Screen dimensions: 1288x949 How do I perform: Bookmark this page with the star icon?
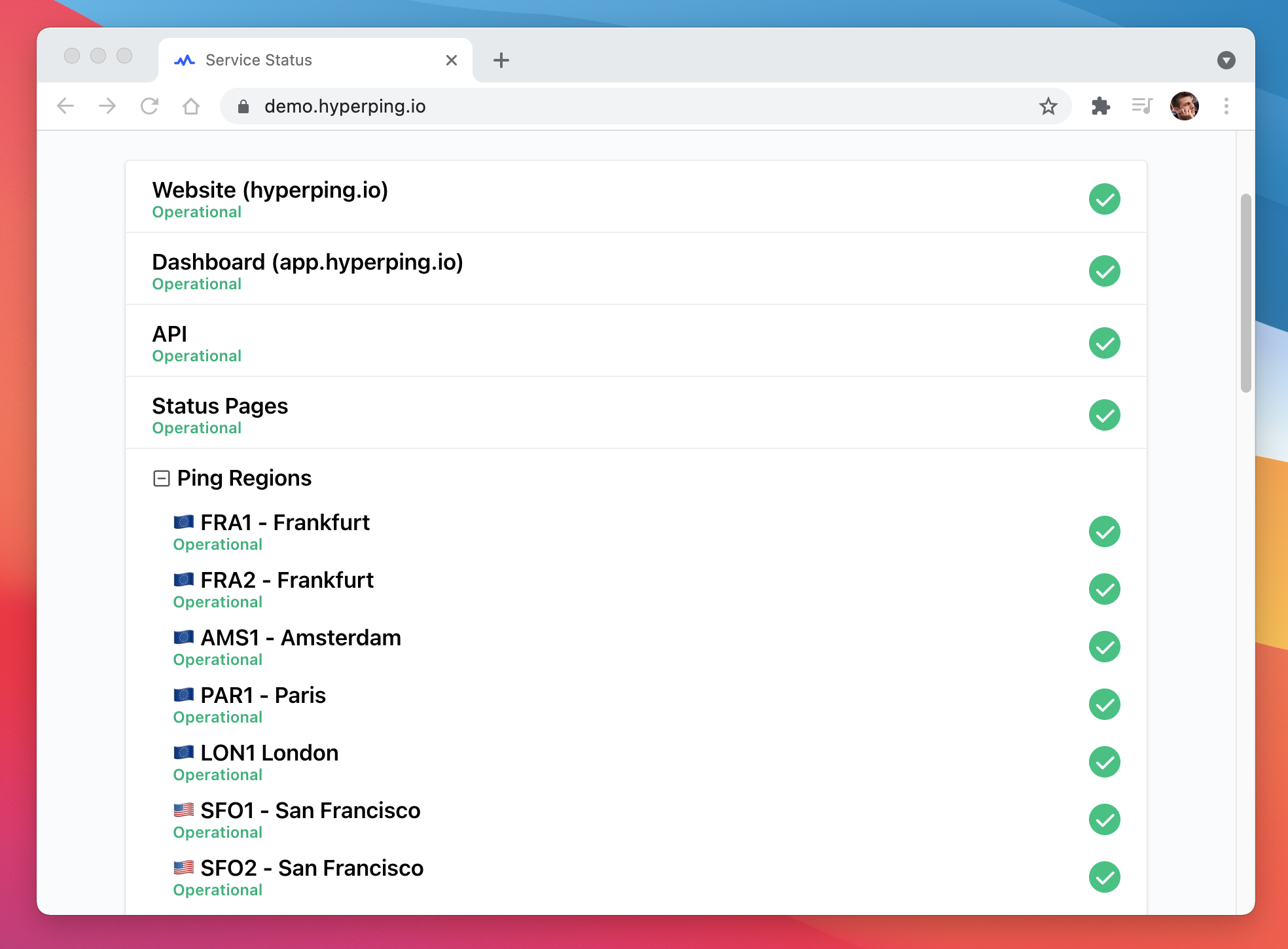tap(1048, 106)
